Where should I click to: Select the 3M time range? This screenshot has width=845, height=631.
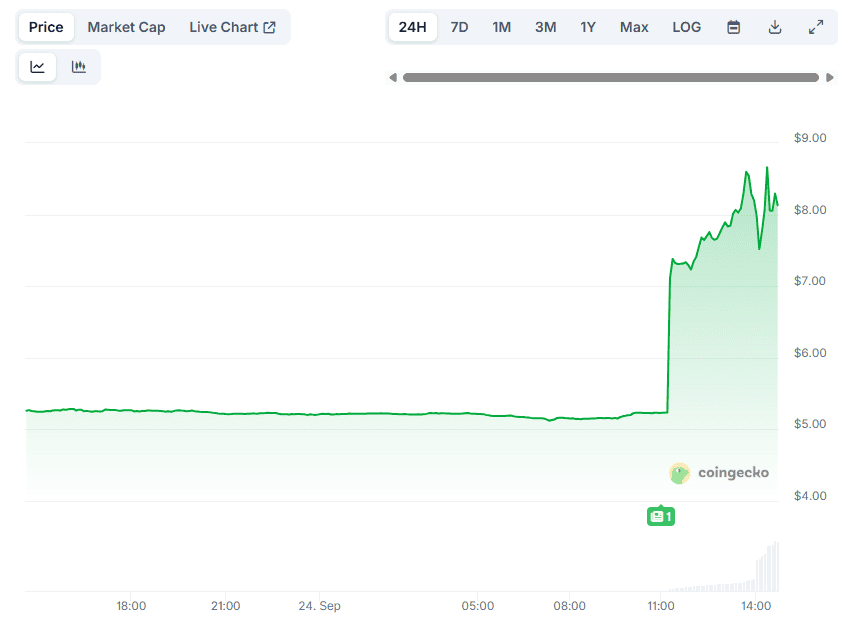pos(545,27)
